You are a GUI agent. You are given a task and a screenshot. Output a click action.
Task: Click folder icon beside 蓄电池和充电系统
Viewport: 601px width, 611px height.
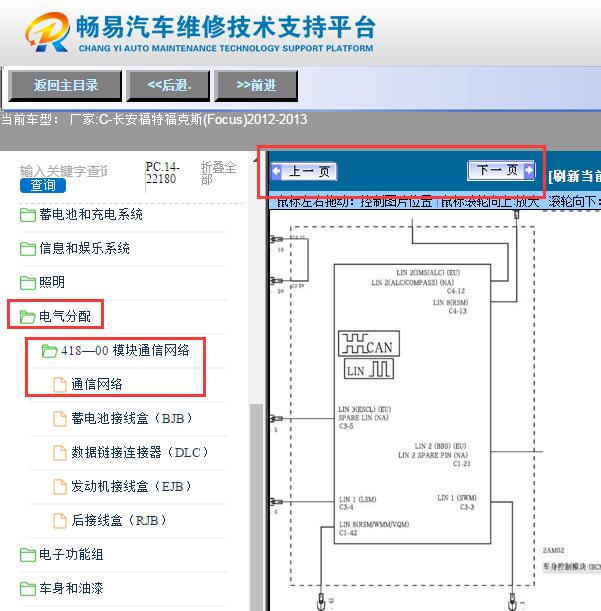click(x=28, y=215)
